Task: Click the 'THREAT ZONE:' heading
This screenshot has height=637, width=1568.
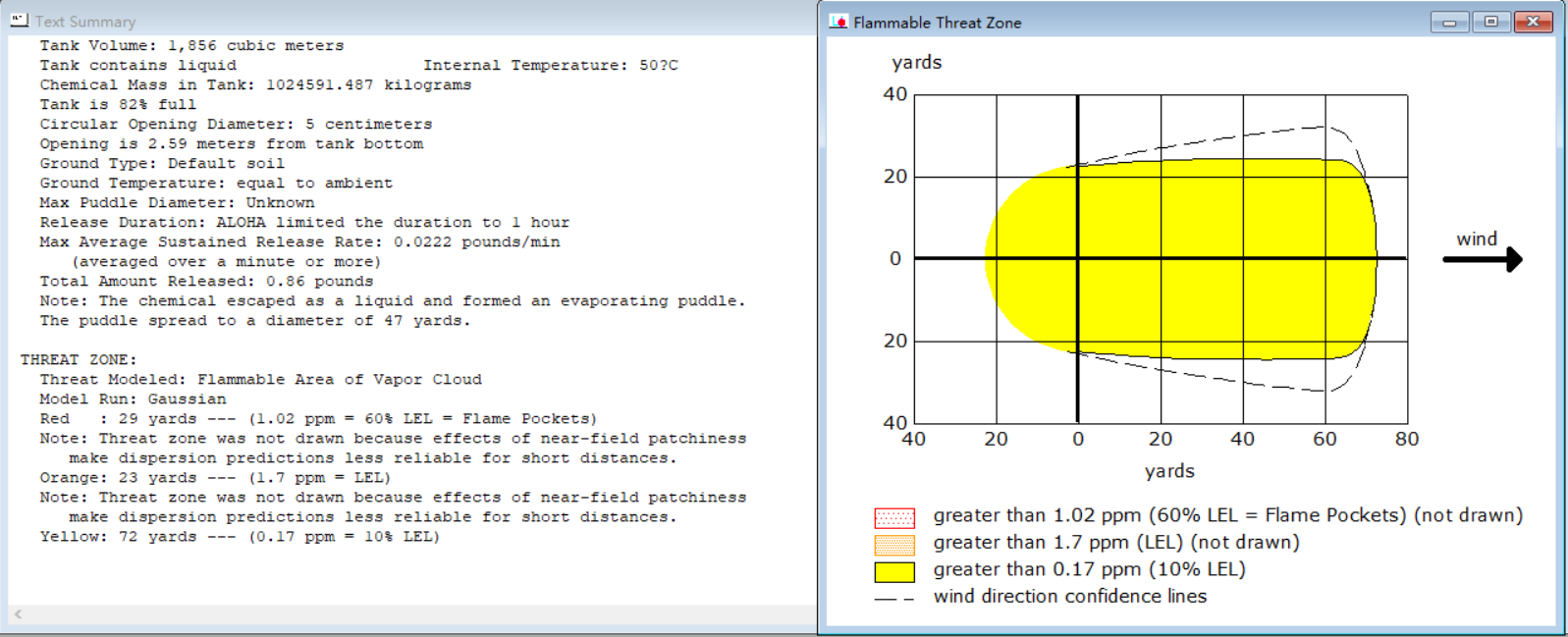Action: point(79,359)
